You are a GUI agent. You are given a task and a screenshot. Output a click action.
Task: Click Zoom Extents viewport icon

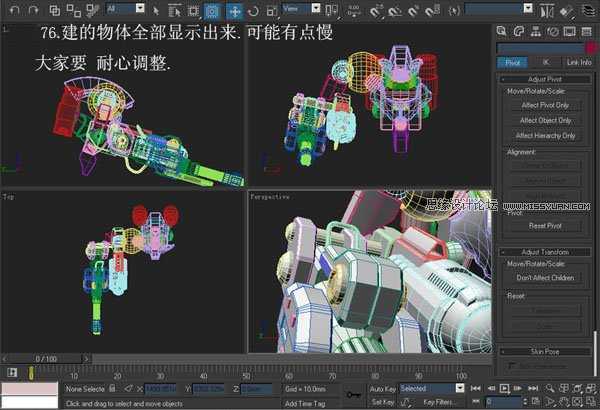(577, 389)
